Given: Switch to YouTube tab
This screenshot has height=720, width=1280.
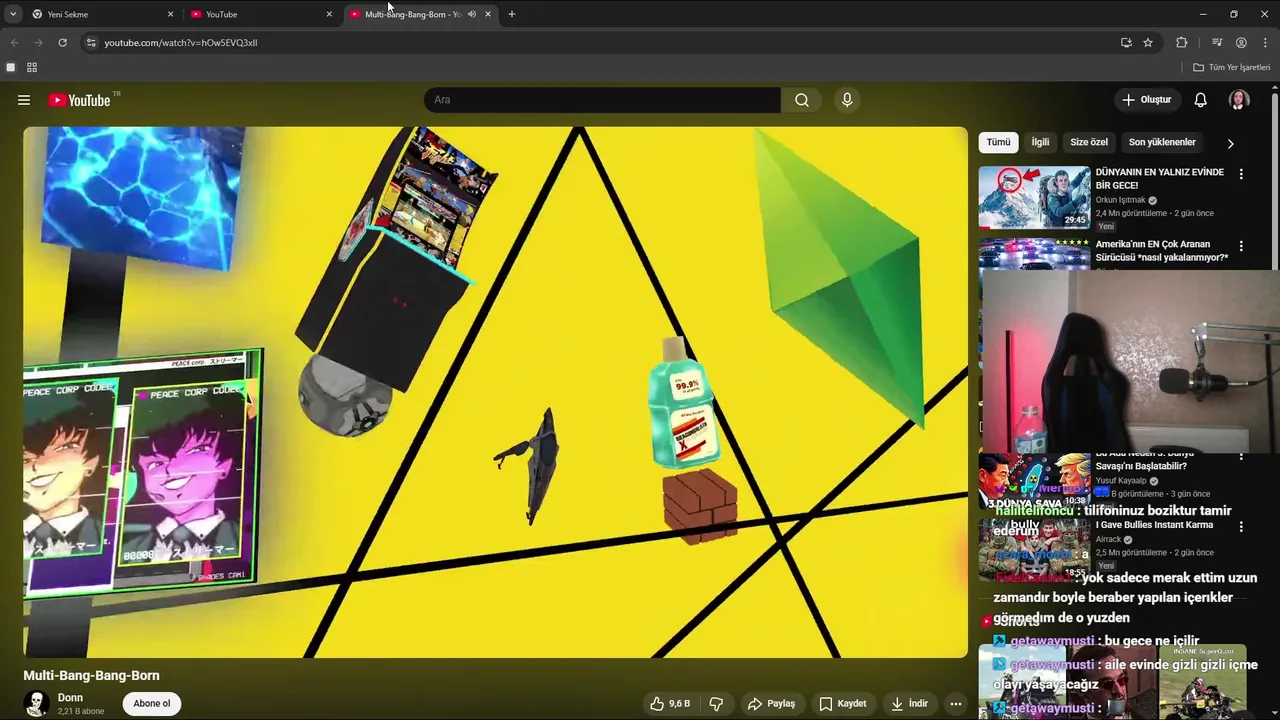Looking at the screenshot, I should [x=260, y=14].
